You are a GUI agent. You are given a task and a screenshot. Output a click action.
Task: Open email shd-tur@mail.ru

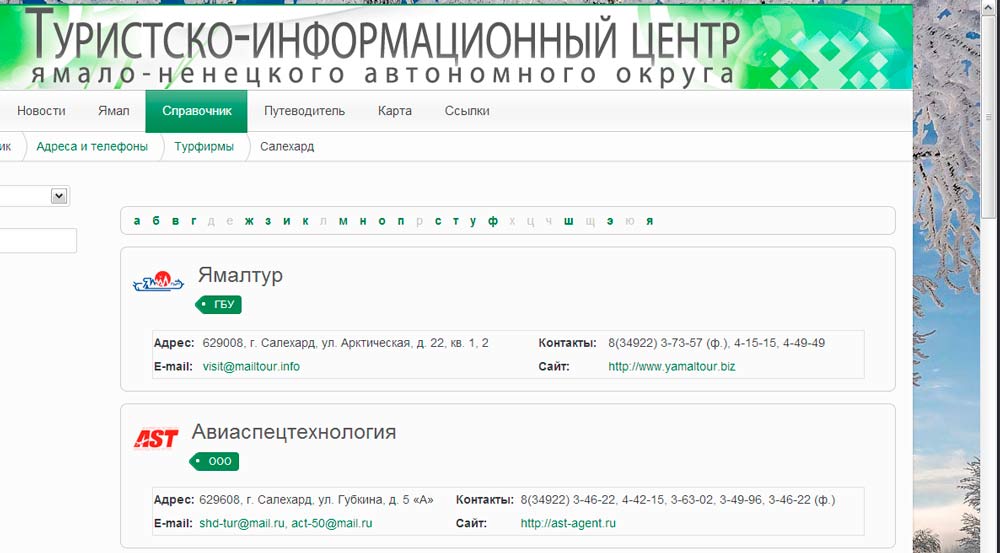pyautogui.click(x=242, y=524)
